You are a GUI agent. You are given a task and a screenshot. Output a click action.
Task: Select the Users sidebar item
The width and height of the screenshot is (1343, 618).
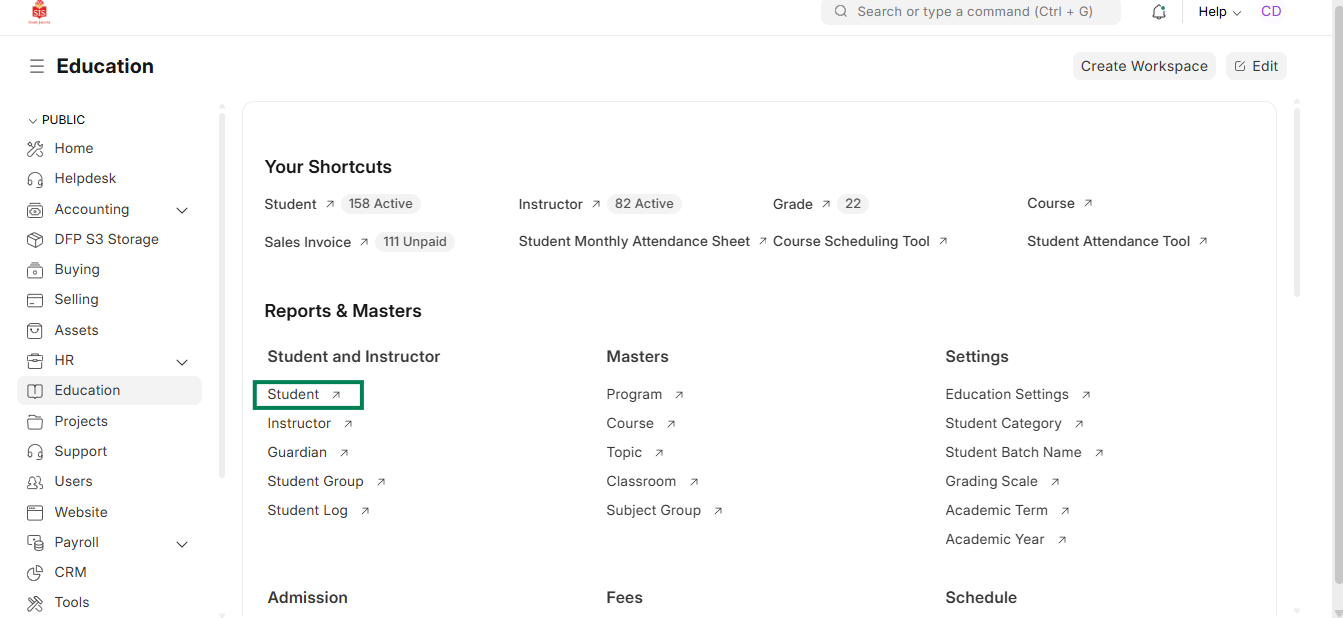click(73, 481)
